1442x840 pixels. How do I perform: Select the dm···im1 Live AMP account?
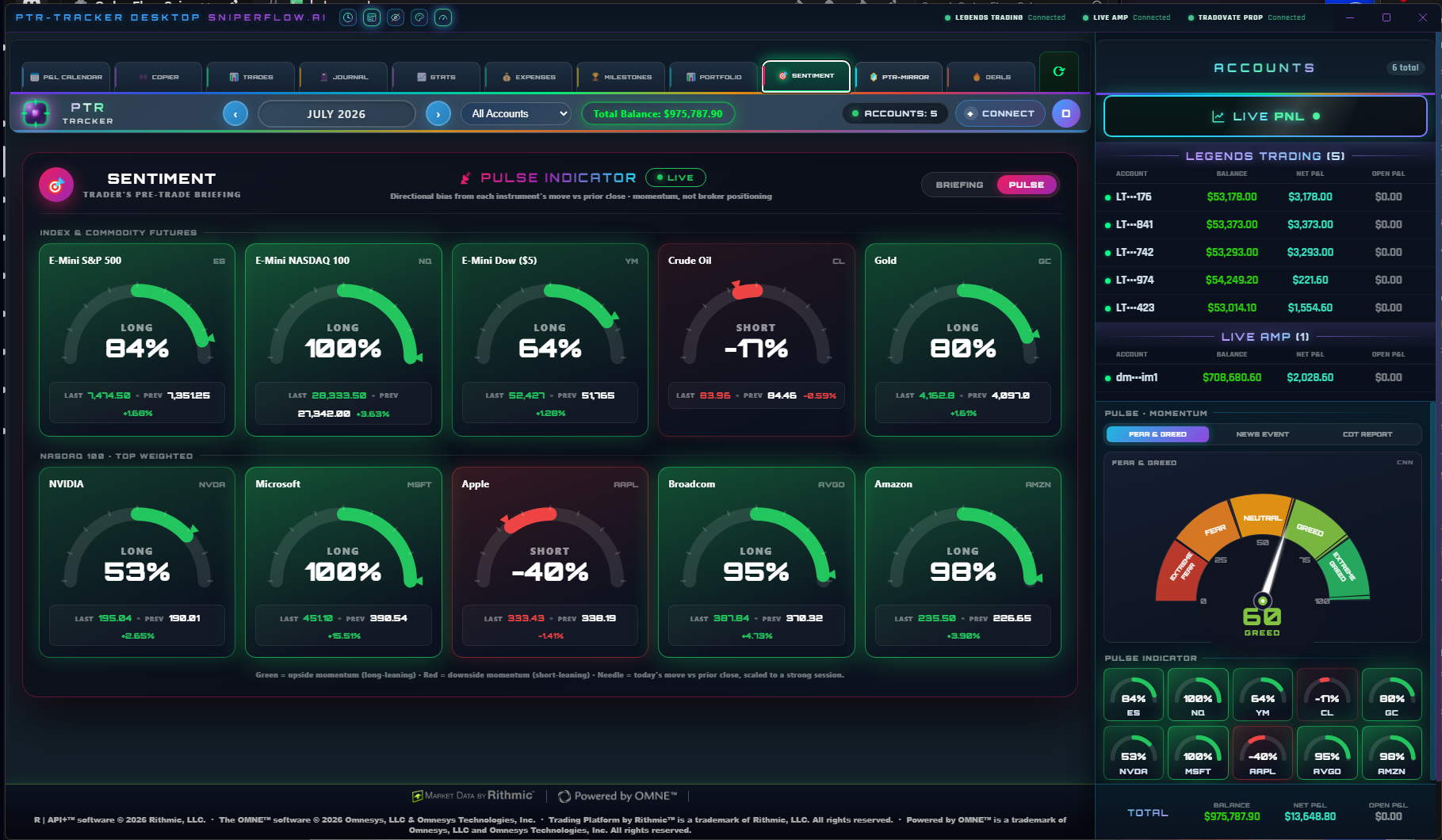click(x=1265, y=377)
